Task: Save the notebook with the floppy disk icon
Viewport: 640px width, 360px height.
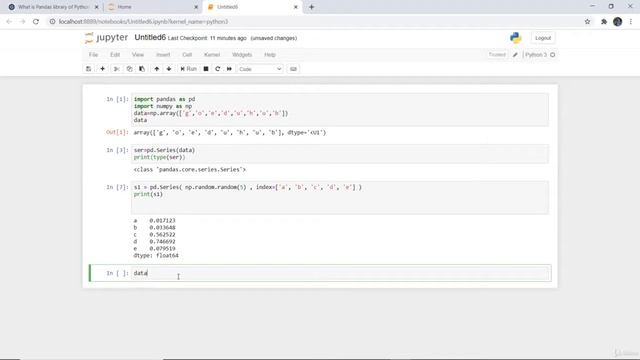Action: tap(89, 69)
